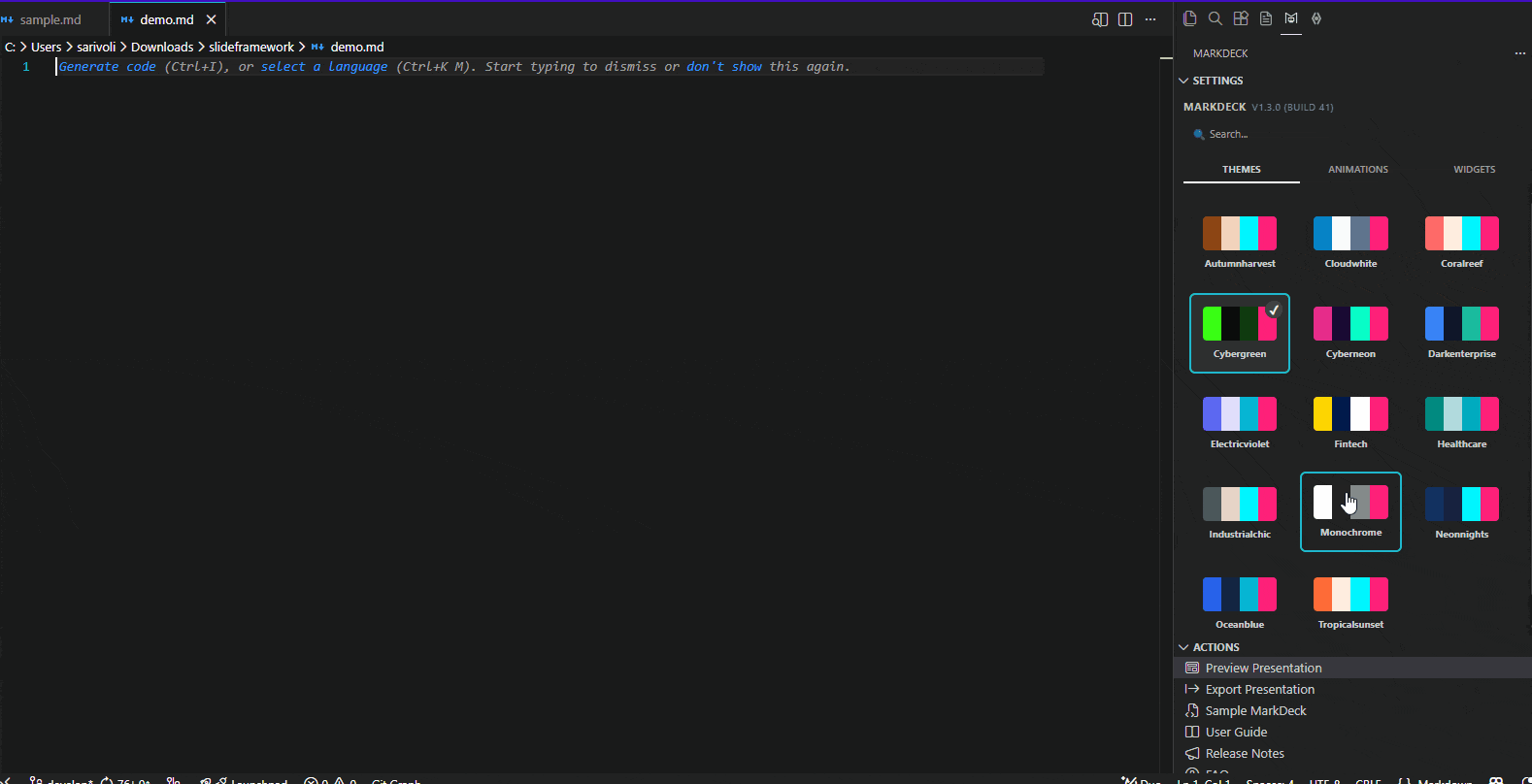Open the editor's more actions ellipsis
The height and width of the screenshot is (784, 1532).
(x=1150, y=19)
